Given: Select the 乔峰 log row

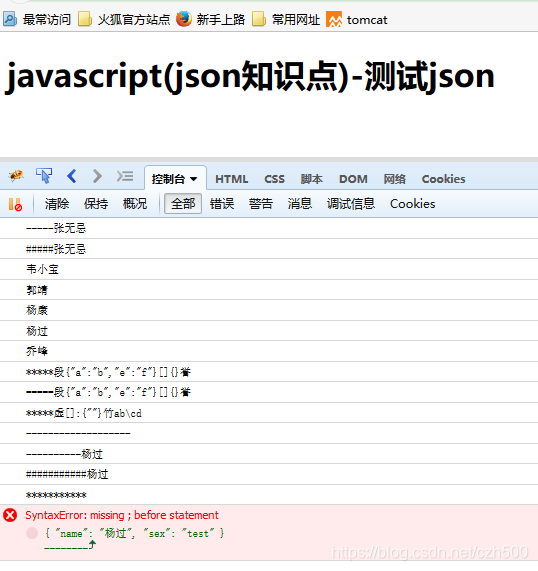Looking at the screenshot, I should pyautogui.click(x=269, y=351).
